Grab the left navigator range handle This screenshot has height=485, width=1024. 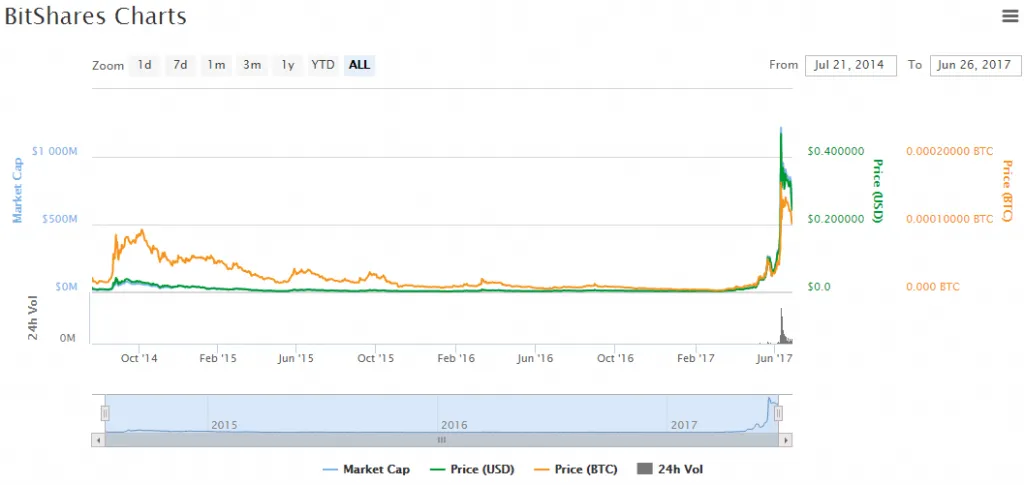(x=105, y=413)
